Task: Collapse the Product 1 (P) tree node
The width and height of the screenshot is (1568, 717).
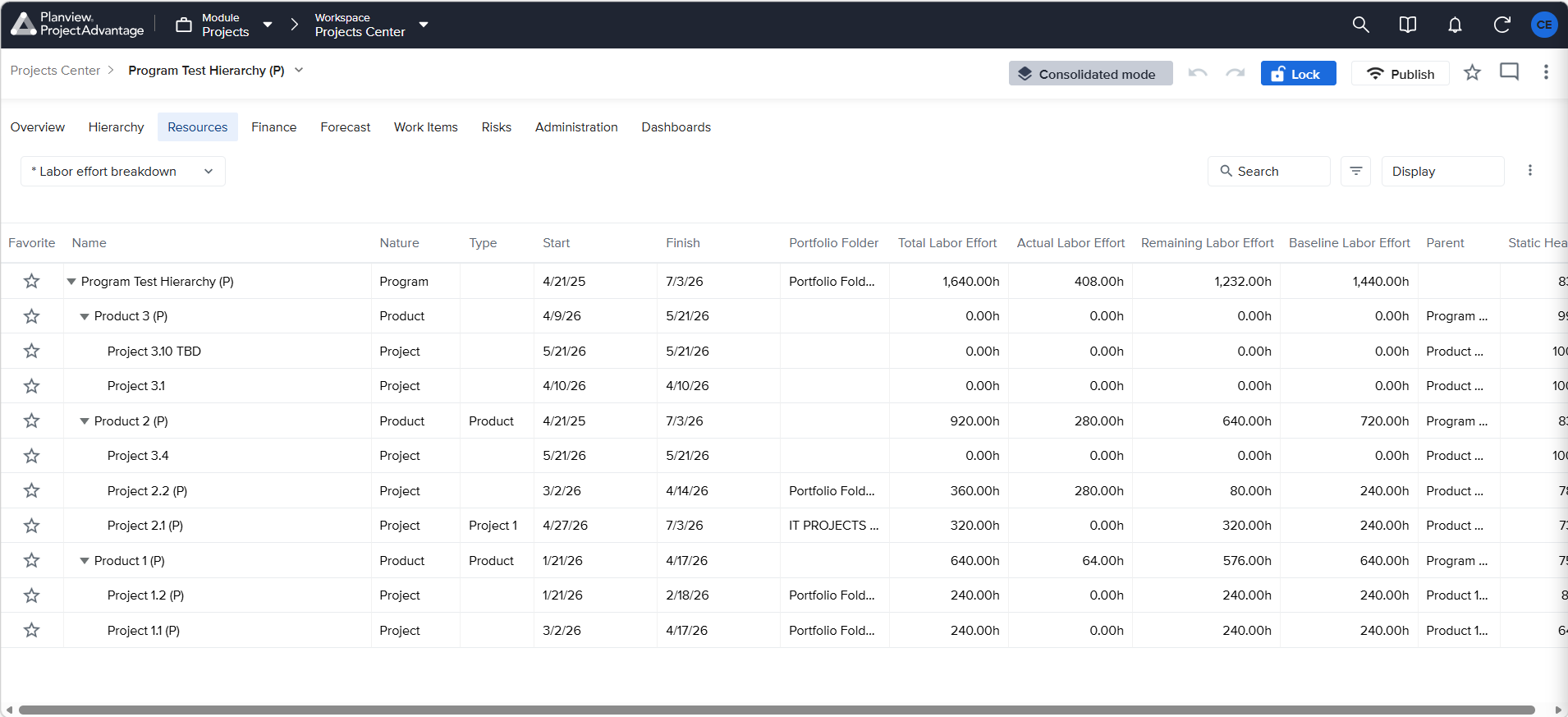Action: 84,561
